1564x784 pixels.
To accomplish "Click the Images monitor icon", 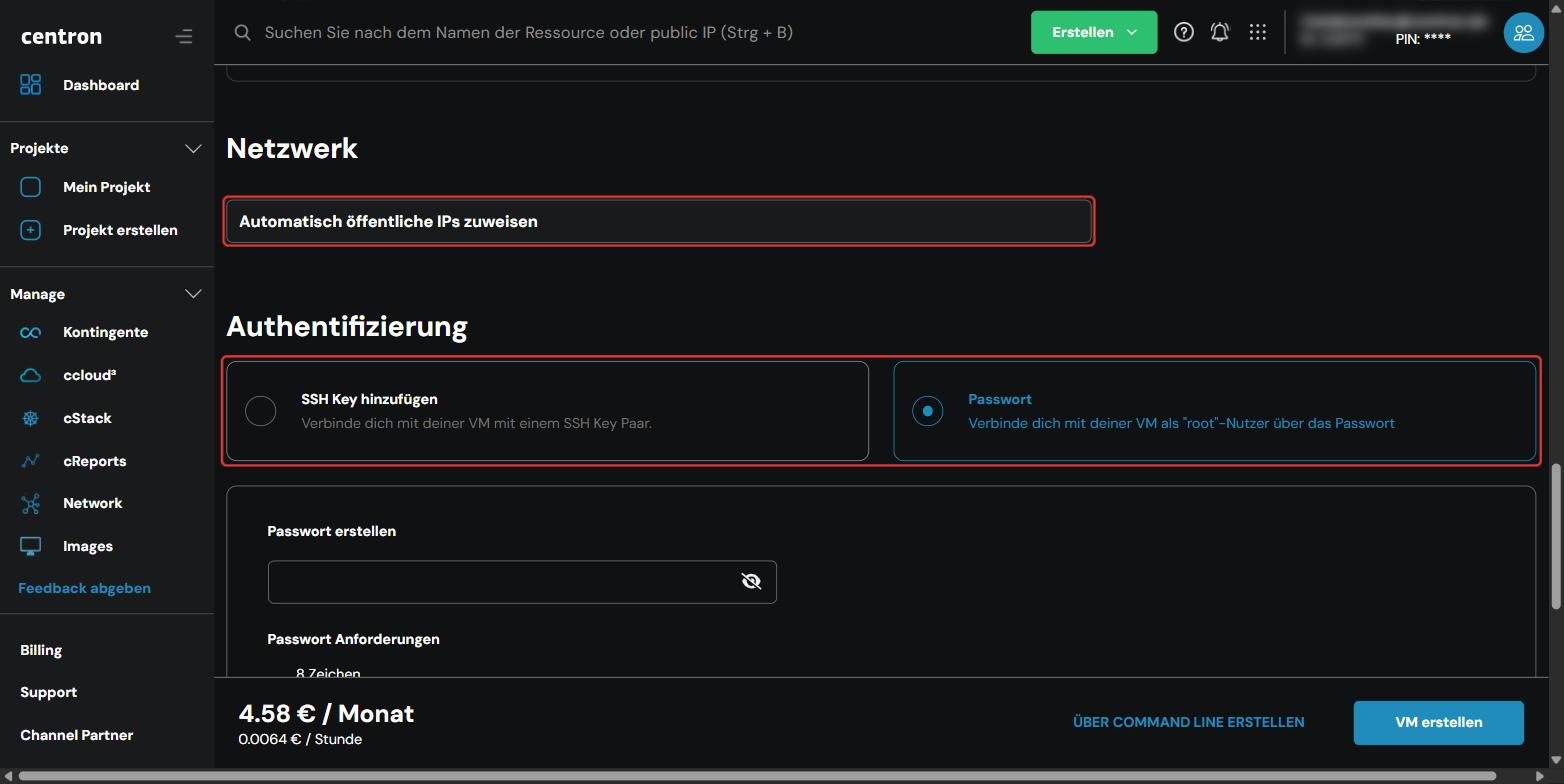I will pos(31,546).
